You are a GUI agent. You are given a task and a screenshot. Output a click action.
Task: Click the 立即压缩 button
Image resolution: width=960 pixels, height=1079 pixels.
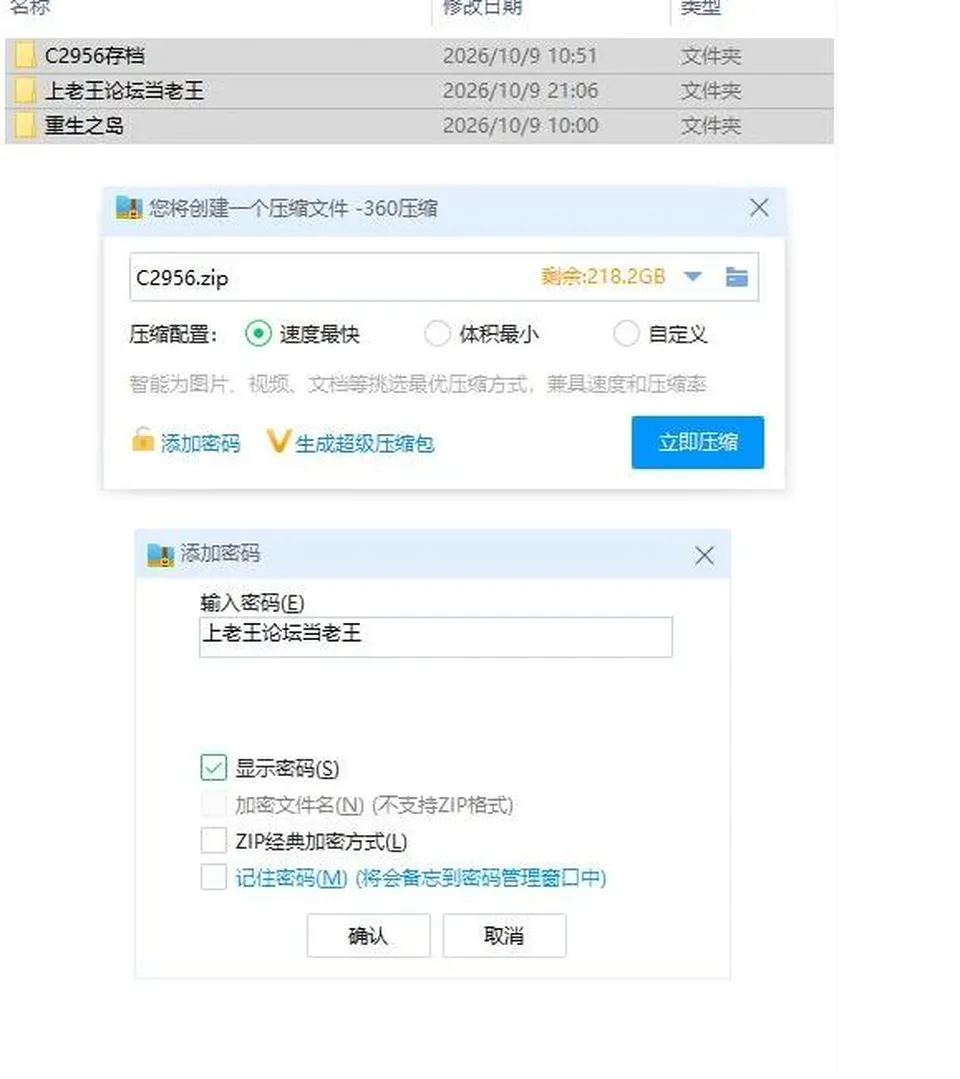pos(698,442)
